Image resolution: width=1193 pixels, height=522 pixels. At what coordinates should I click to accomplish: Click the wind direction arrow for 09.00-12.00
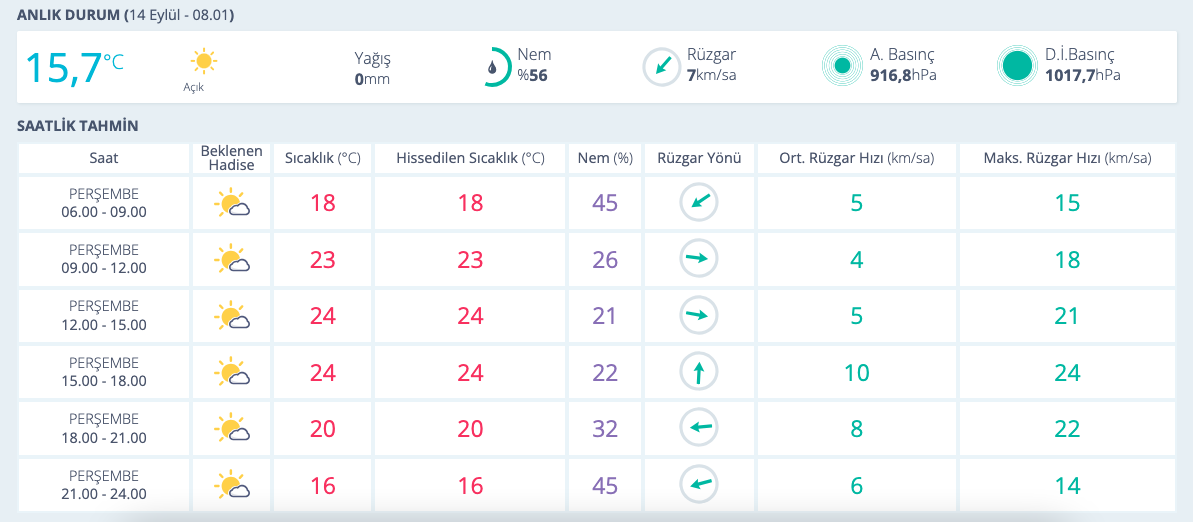[699, 260]
